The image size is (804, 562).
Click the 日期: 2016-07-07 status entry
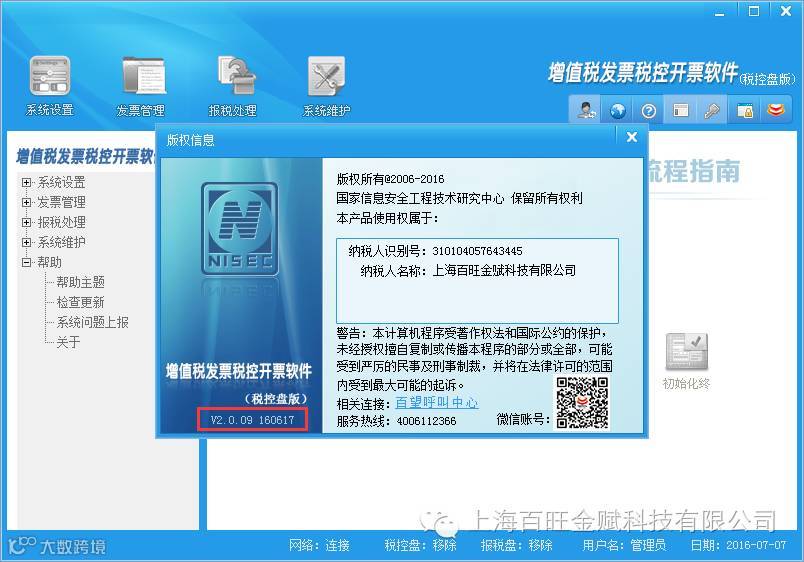pyautogui.click(x=738, y=545)
